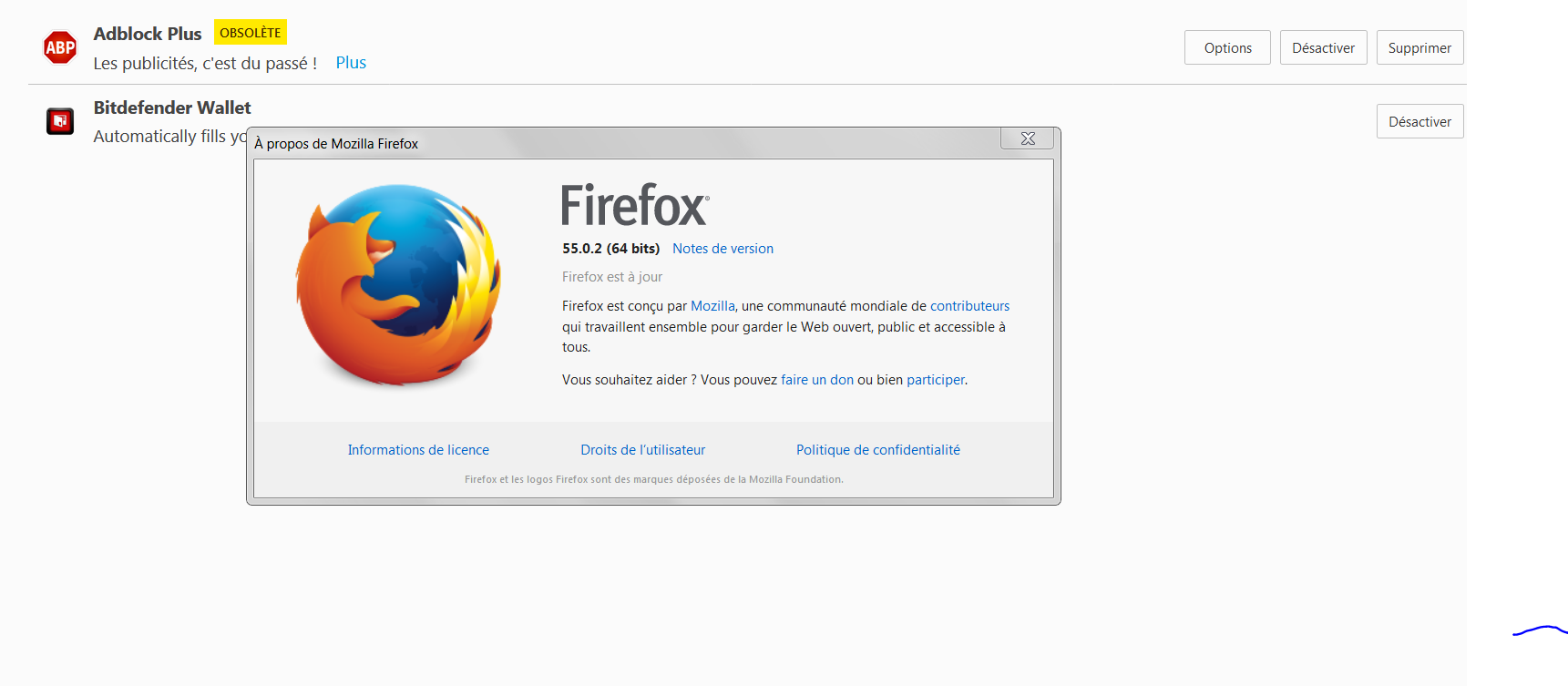1568x686 pixels.
Task: Click the 55.0.2 (64 bits) version text
Action: (x=610, y=249)
